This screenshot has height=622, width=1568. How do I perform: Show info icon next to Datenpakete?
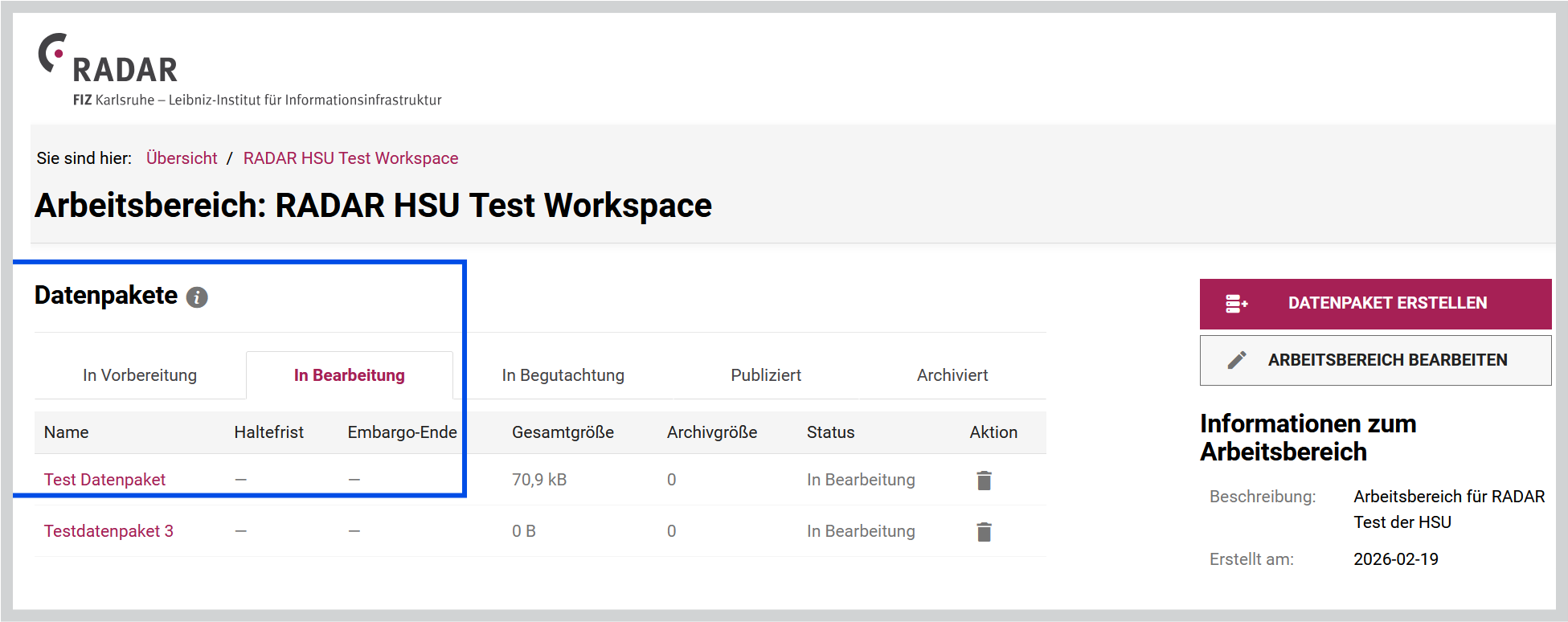point(197,297)
